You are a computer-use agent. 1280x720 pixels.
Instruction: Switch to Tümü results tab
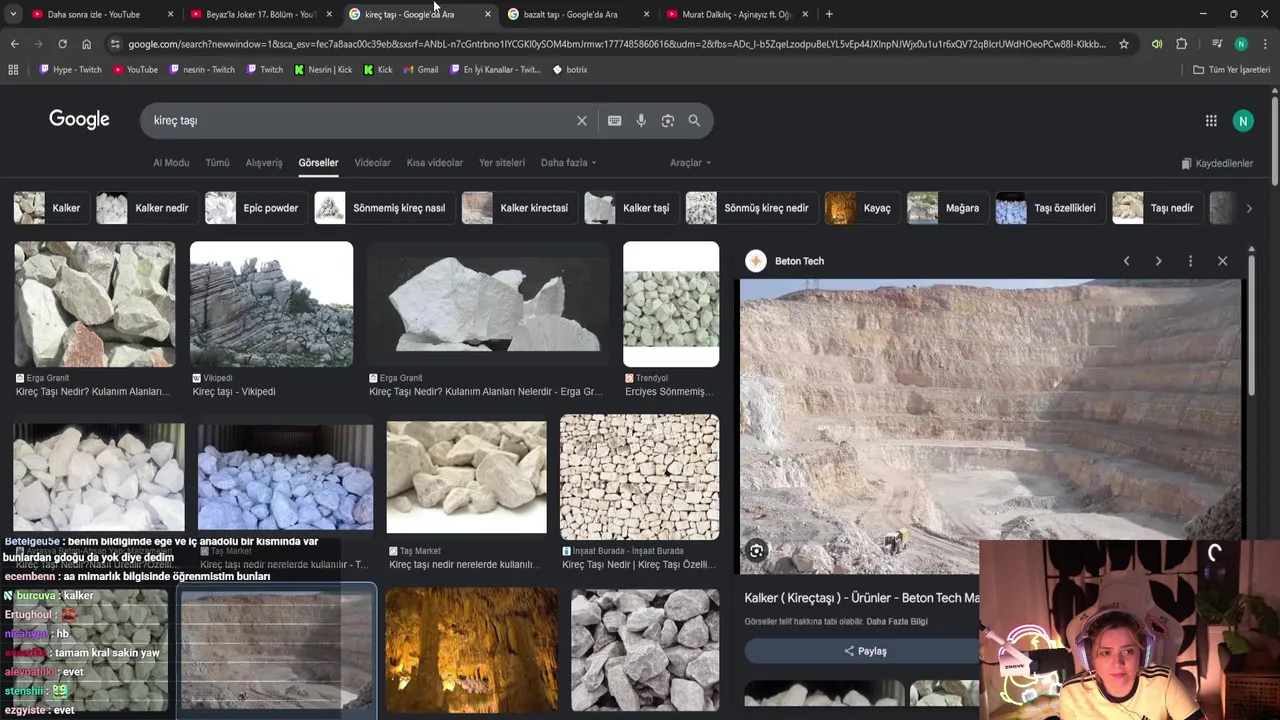(x=217, y=163)
